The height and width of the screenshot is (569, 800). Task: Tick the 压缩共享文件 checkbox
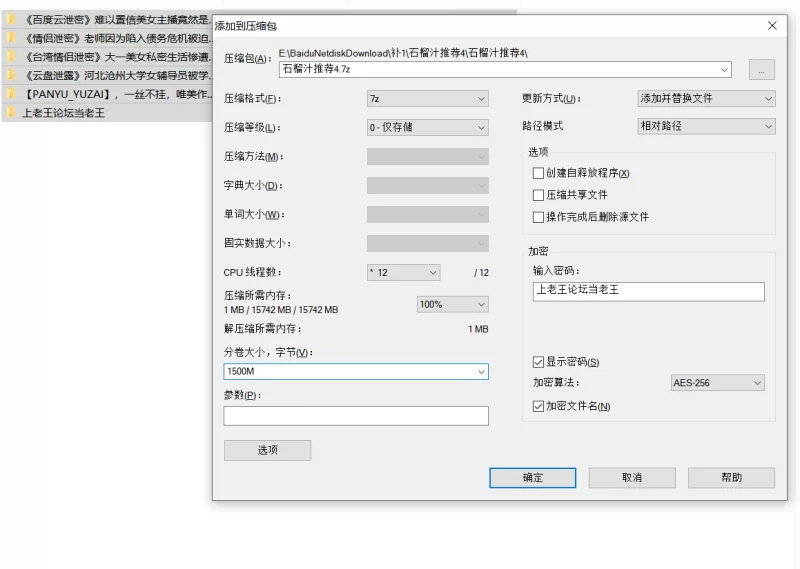coord(538,195)
